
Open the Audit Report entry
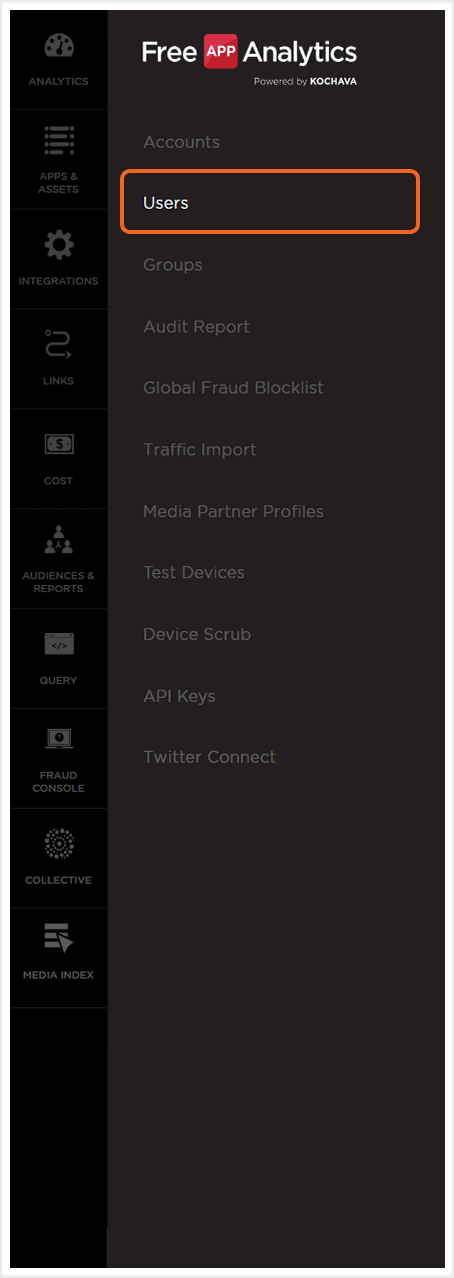tap(196, 327)
